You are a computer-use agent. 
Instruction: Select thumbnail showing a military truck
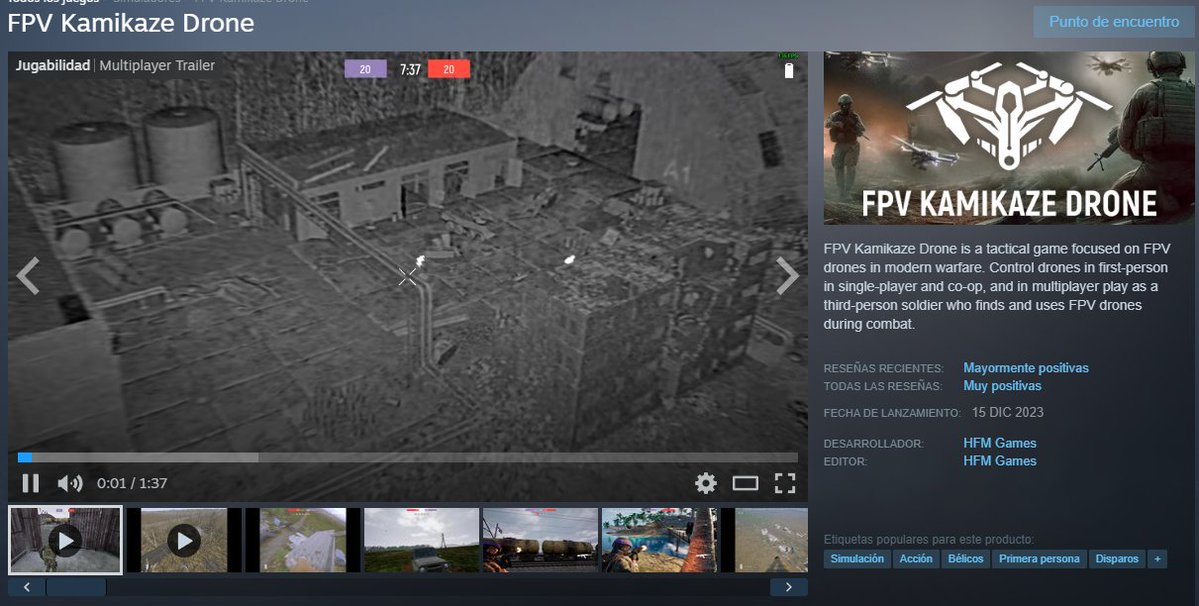click(421, 540)
